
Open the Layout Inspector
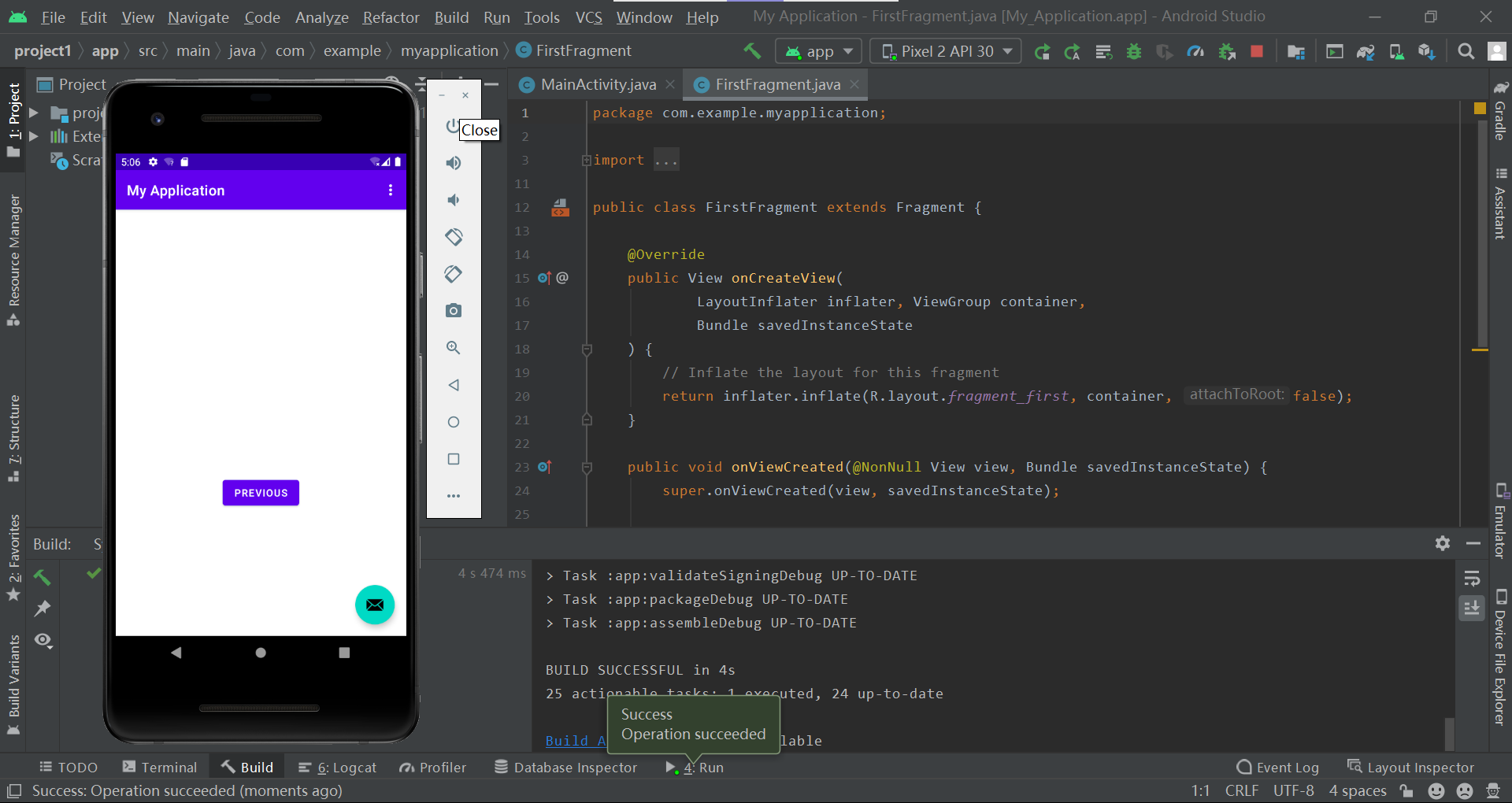point(1410,768)
